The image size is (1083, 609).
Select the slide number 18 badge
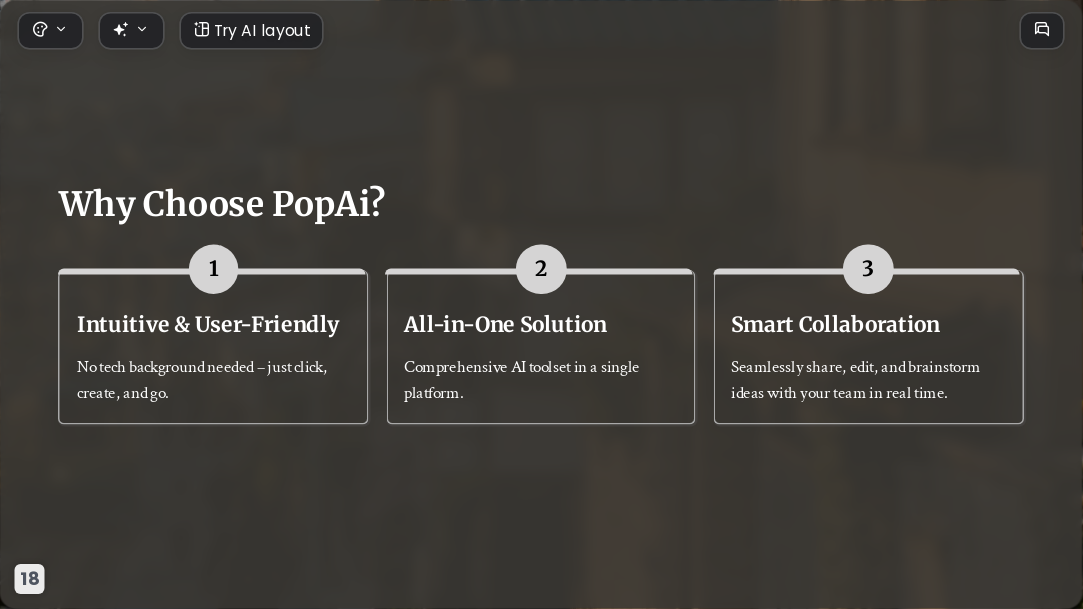click(30, 579)
